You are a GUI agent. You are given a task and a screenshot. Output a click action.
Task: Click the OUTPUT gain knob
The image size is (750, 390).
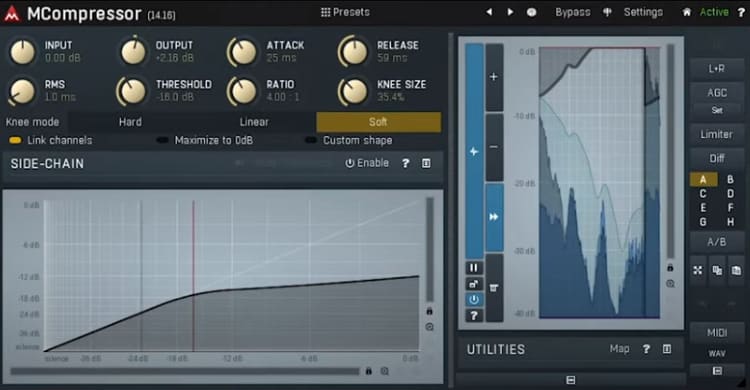tap(133, 52)
